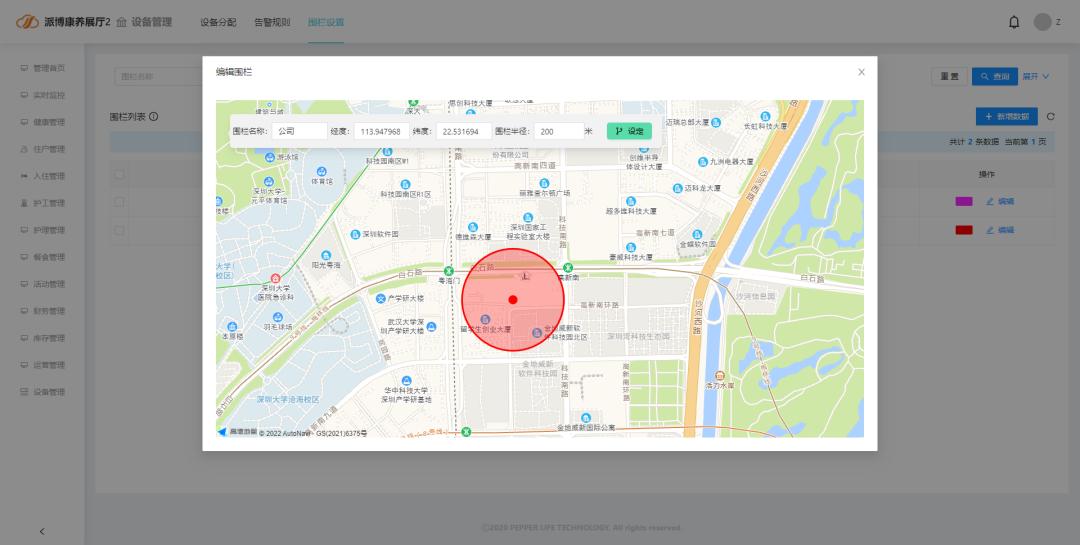Image resolution: width=1080 pixels, height=545 pixels.
Task: Click the dark red fence color swatch
Action: (964, 229)
